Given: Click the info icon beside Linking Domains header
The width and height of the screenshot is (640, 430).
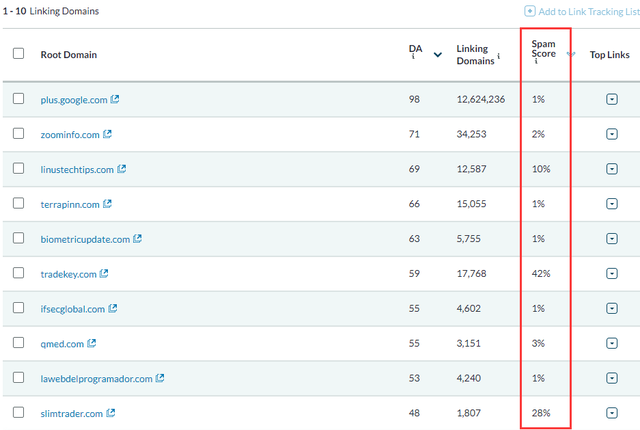Looking at the screenshot, I should (498, 56).
